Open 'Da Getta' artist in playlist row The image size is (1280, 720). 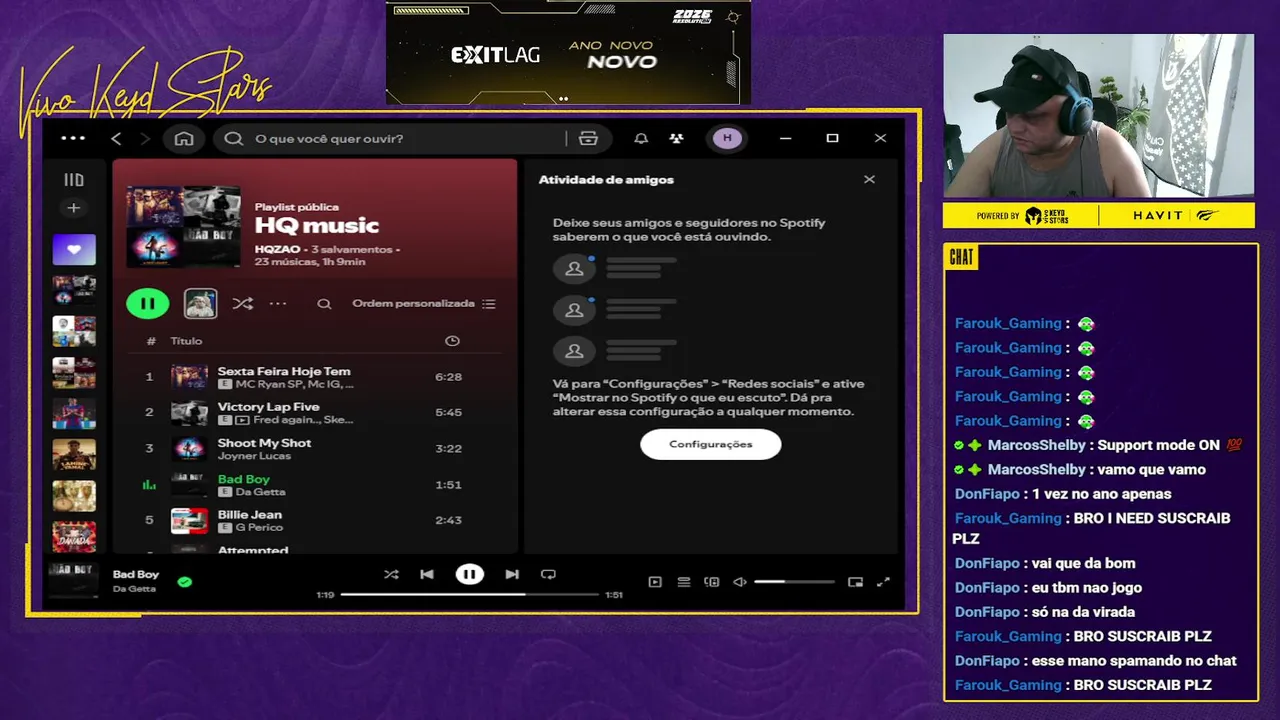(x=260, y=492)
